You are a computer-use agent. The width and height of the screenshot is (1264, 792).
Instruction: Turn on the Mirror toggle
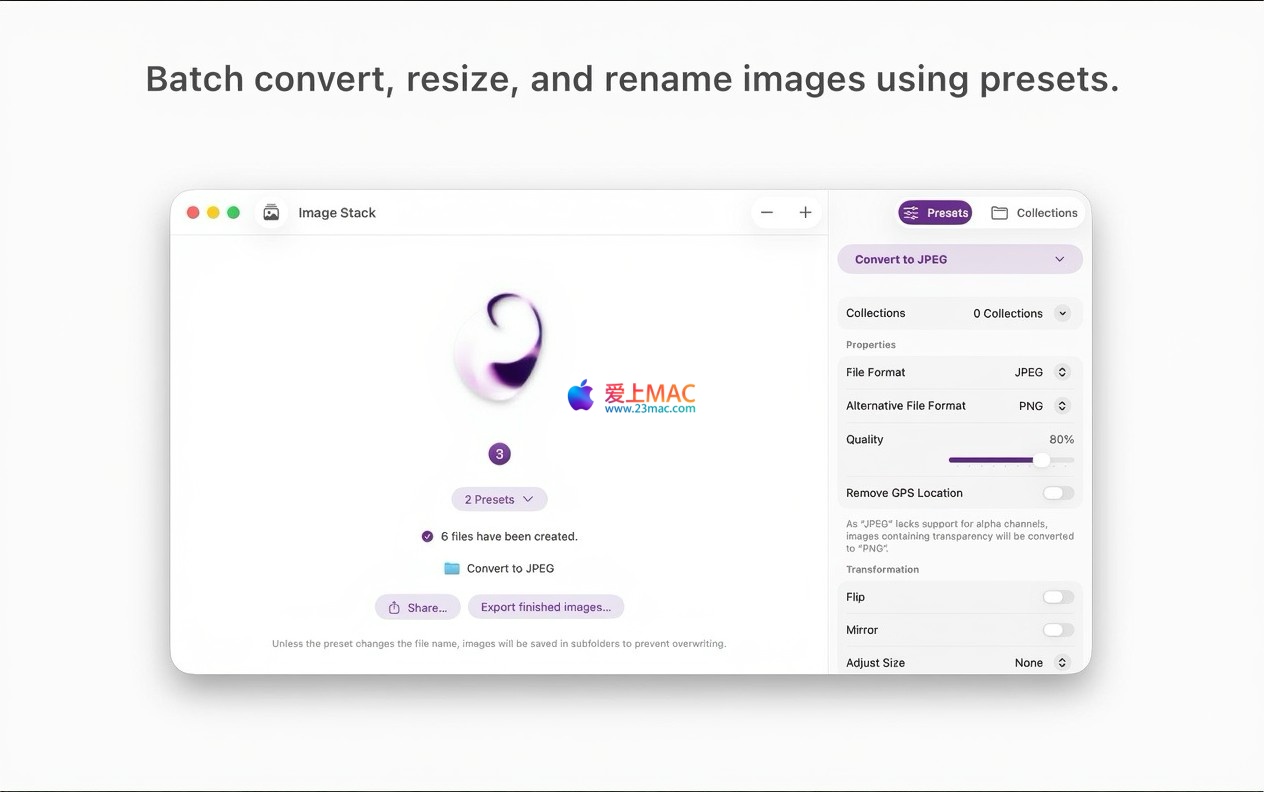point(1058,630)
